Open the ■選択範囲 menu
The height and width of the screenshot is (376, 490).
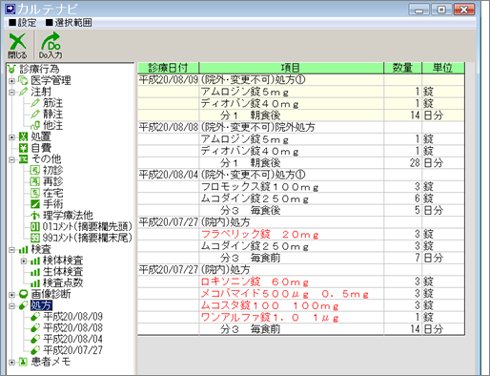coord(69,23)
